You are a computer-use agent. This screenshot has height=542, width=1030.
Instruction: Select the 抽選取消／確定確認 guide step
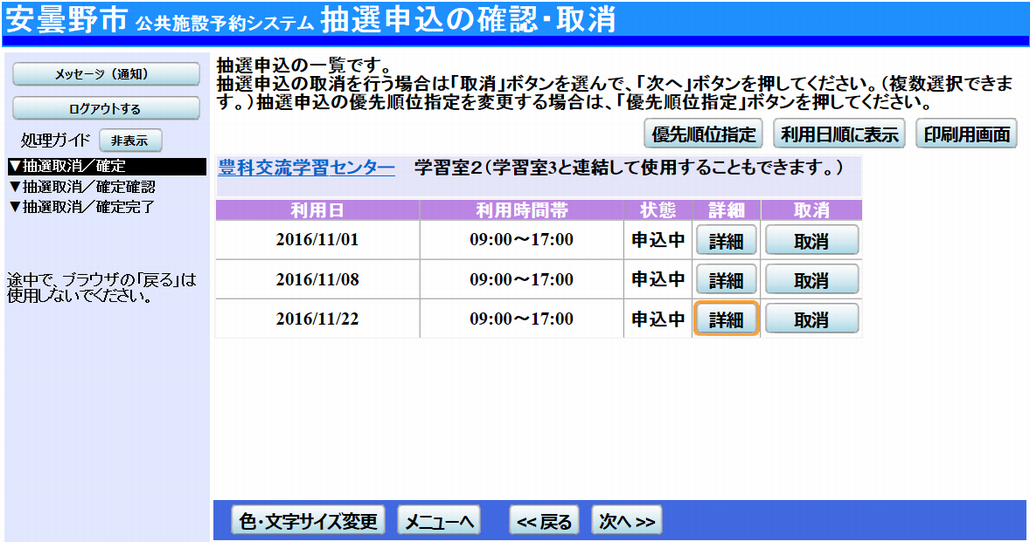pyautogui.click(x=82, y=187)
